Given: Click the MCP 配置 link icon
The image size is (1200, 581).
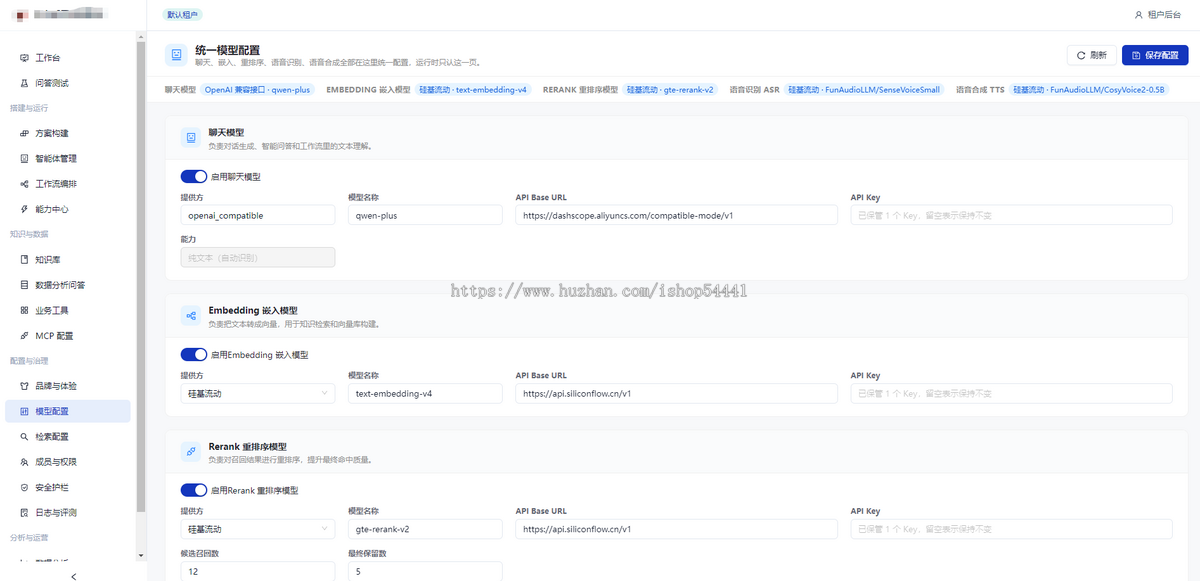Looking at the screenshot, I should pos(25,336).
